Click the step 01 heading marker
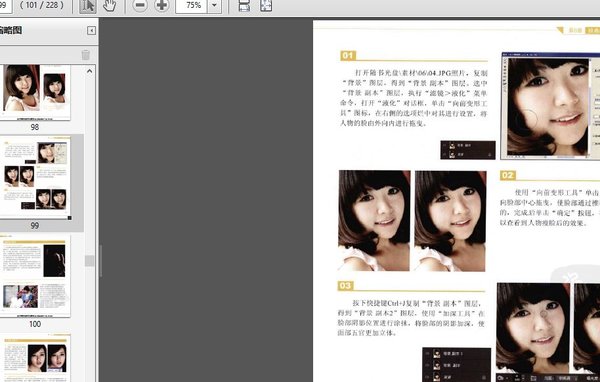The width and height of the screenshot is (600, 382). click(348, 56)
